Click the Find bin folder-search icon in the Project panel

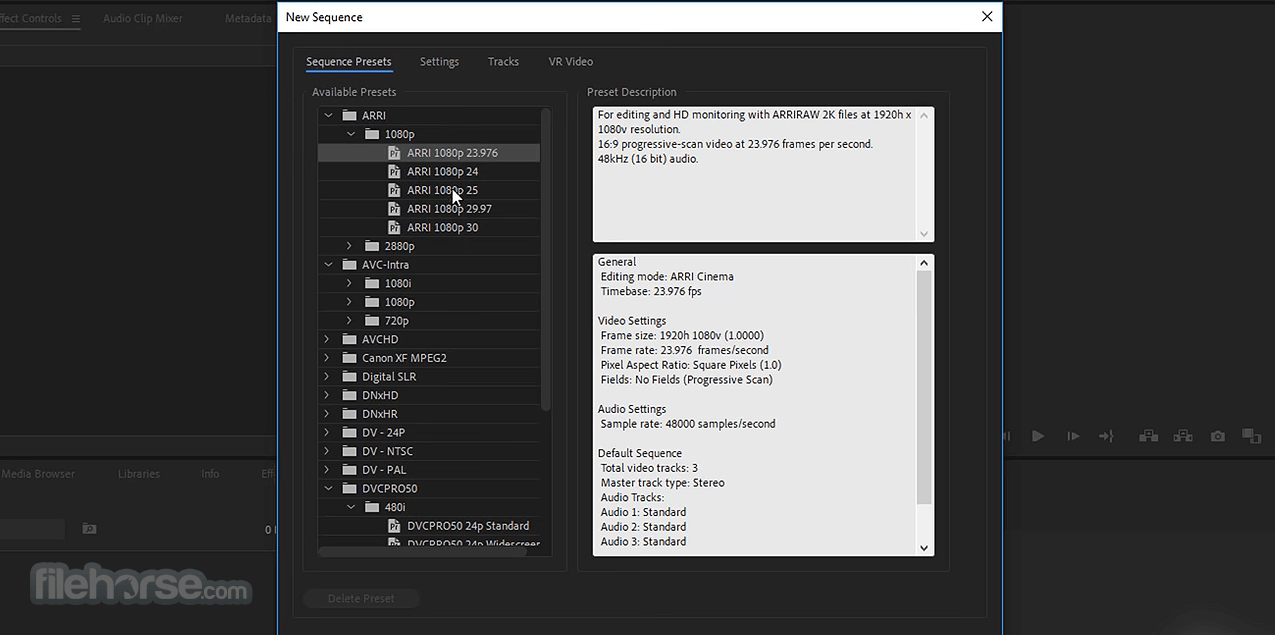pyautogui.click(x=89, y=529)
